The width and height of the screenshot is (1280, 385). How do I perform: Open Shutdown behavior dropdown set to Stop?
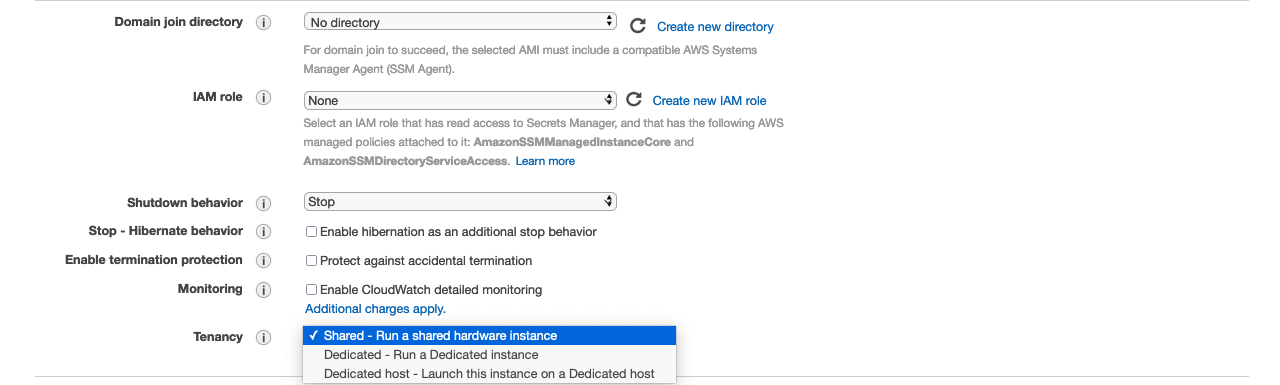(x=460, y=201)
